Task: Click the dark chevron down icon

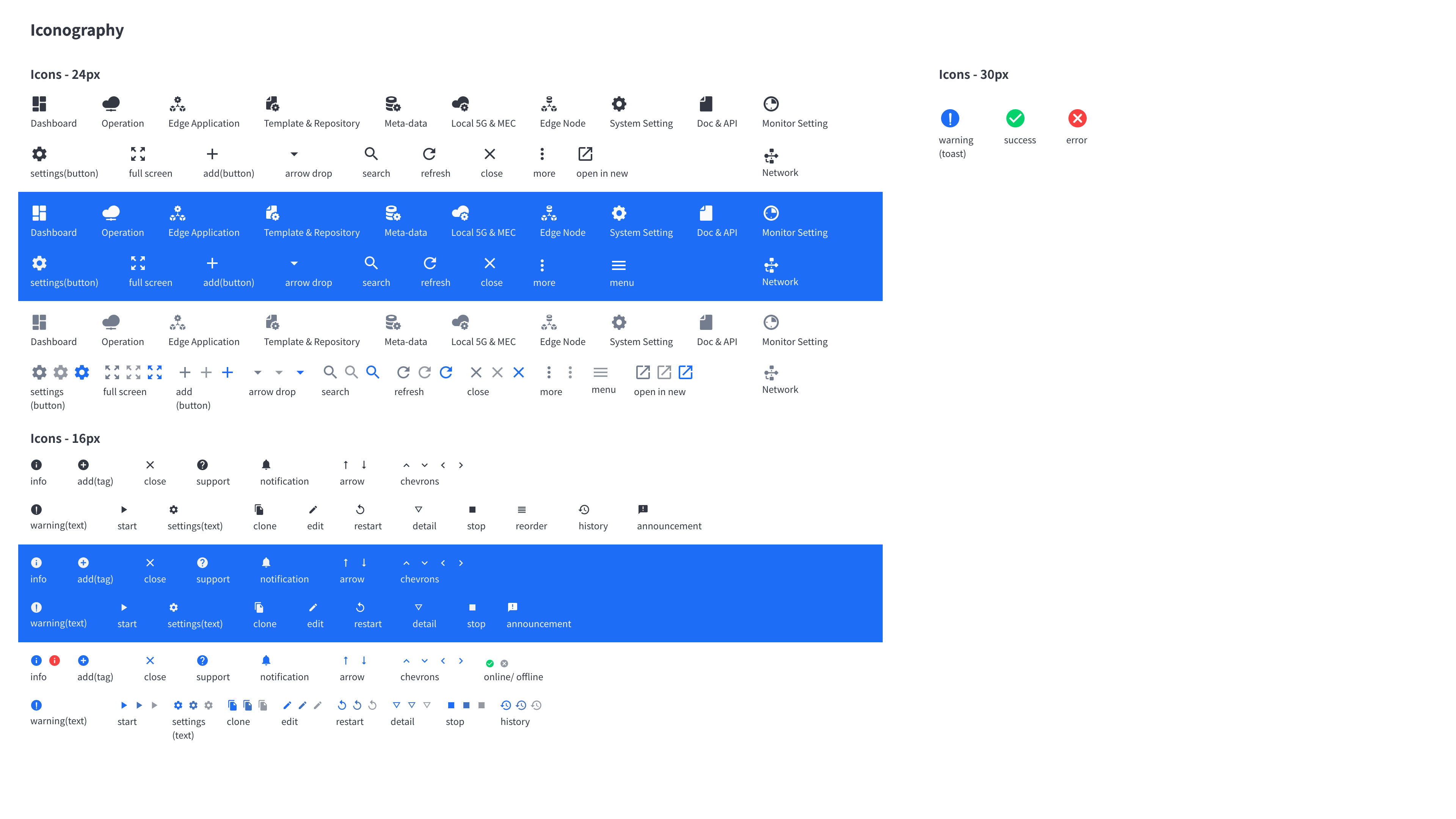Action: [x=425, y=465]
